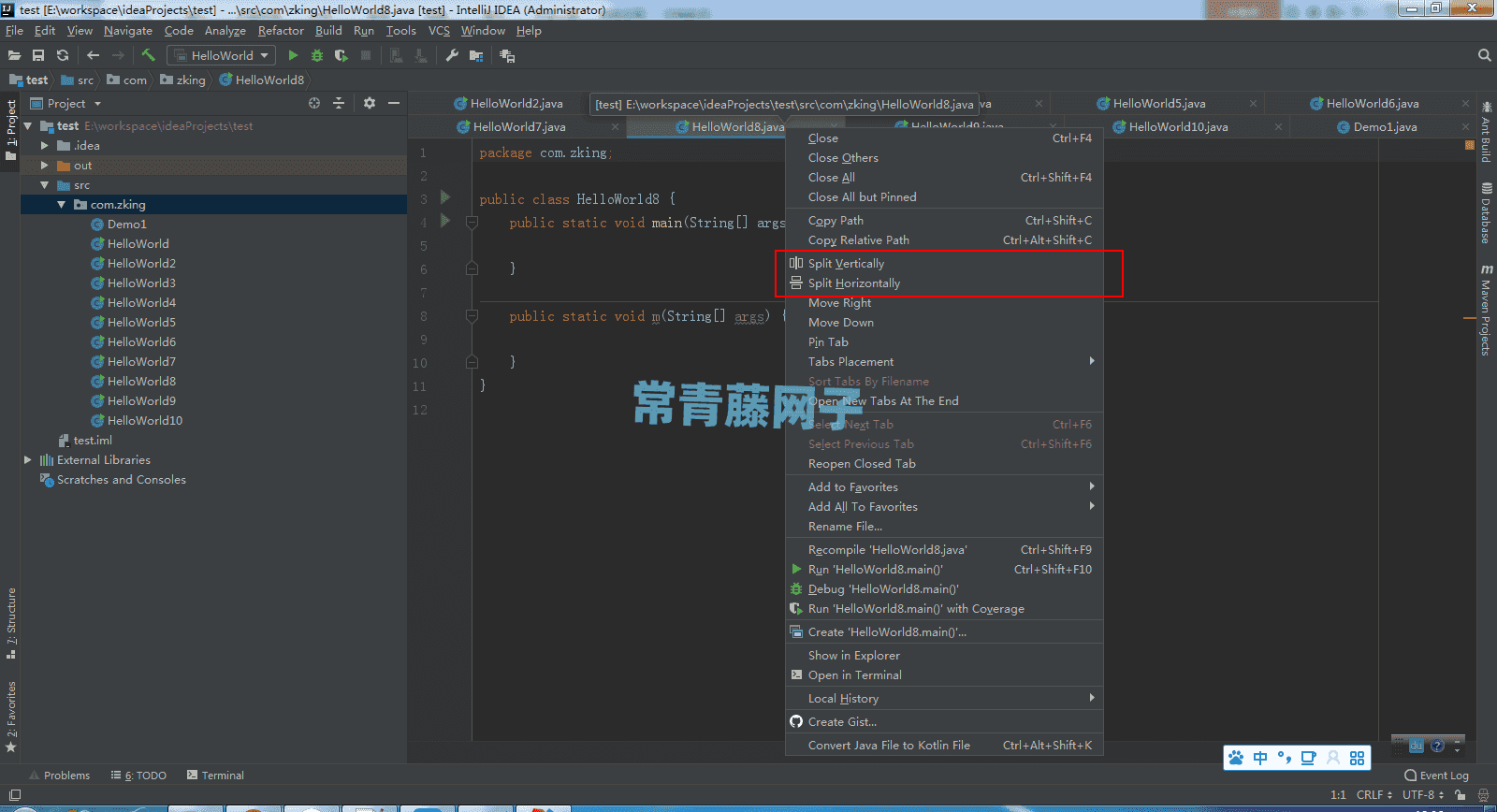The width and height of the screenshot is (1497, 812).
Task: Click the run gutter arrow beside main method
Action: pyautogui.click(x=445, y=221)
